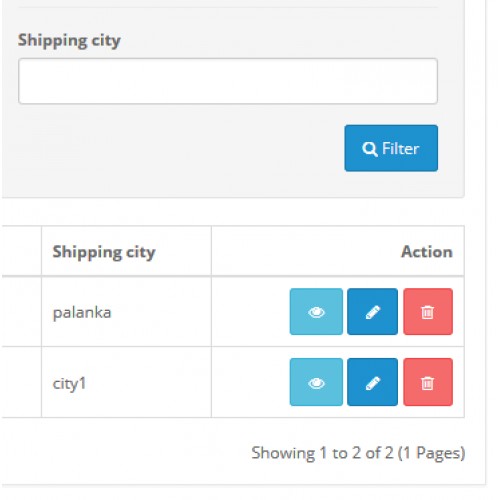Select the city1 city cell
This screenshot has height=500, width=500.
(126, 382)
